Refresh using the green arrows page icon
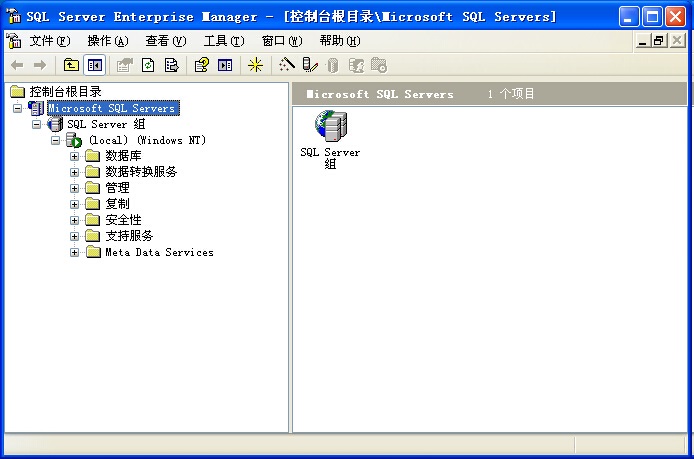The image size is (694, 459). (x=147, y=66)
